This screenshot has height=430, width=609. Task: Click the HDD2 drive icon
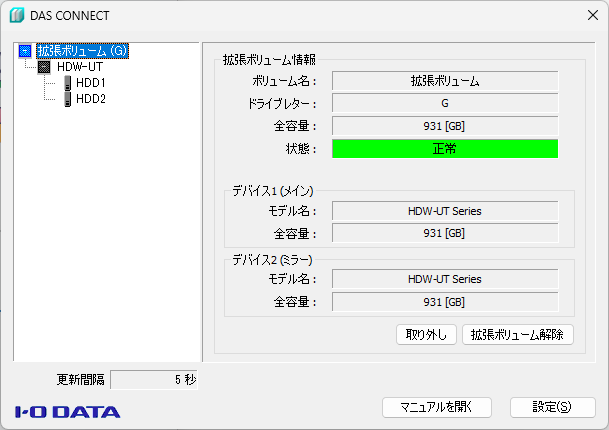click(x=68, y=99)
